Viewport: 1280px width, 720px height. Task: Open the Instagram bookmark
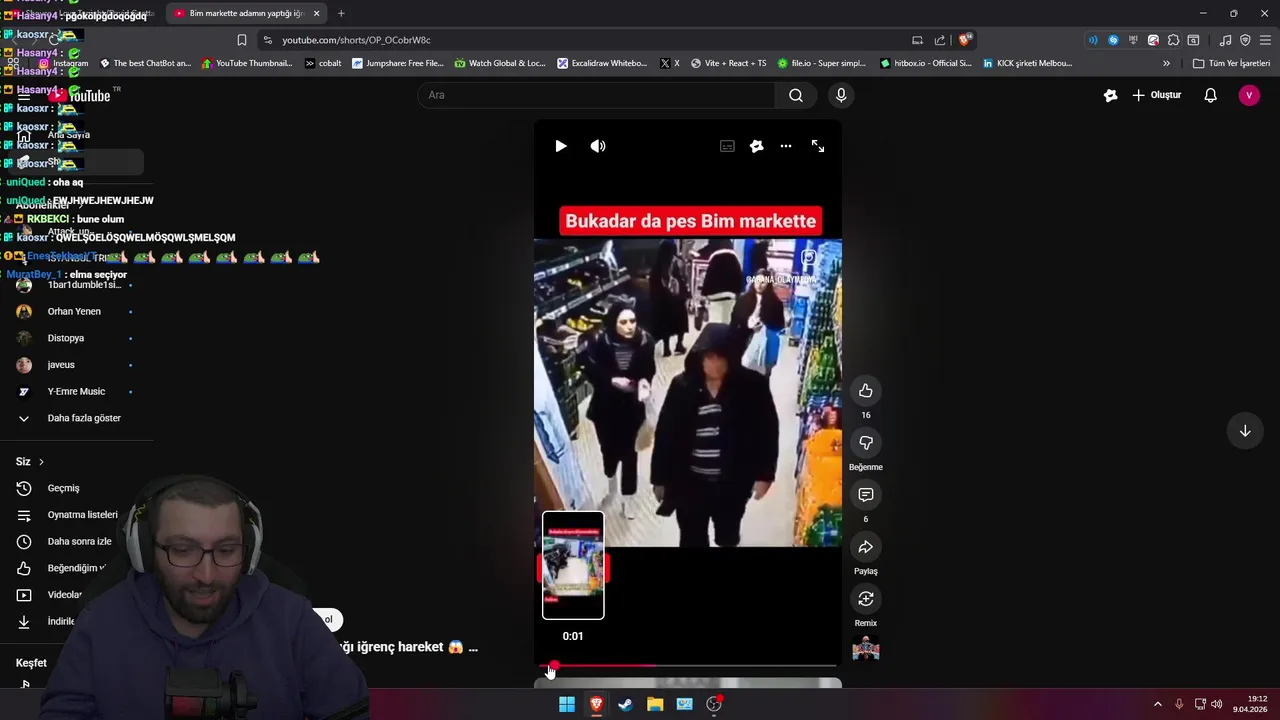coord(62,63)
